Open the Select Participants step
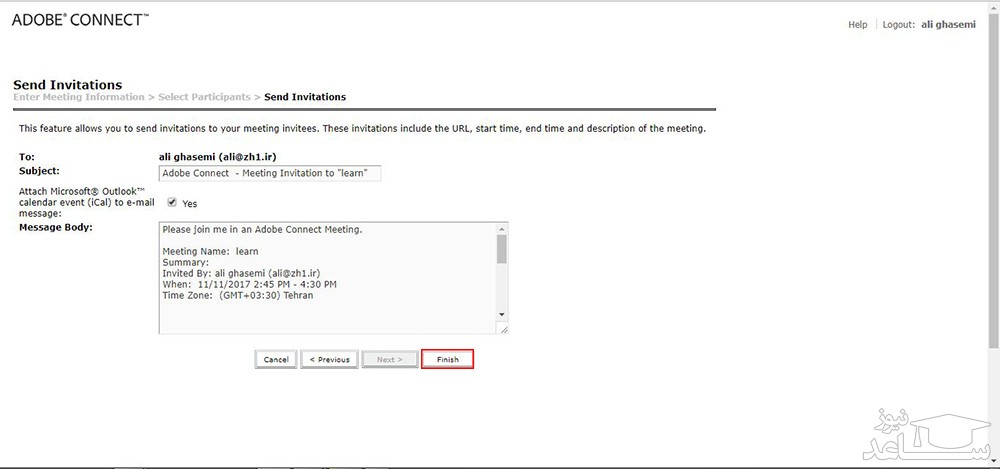The width and height of the screenshot is (1000, 469). tap(204, 97)
